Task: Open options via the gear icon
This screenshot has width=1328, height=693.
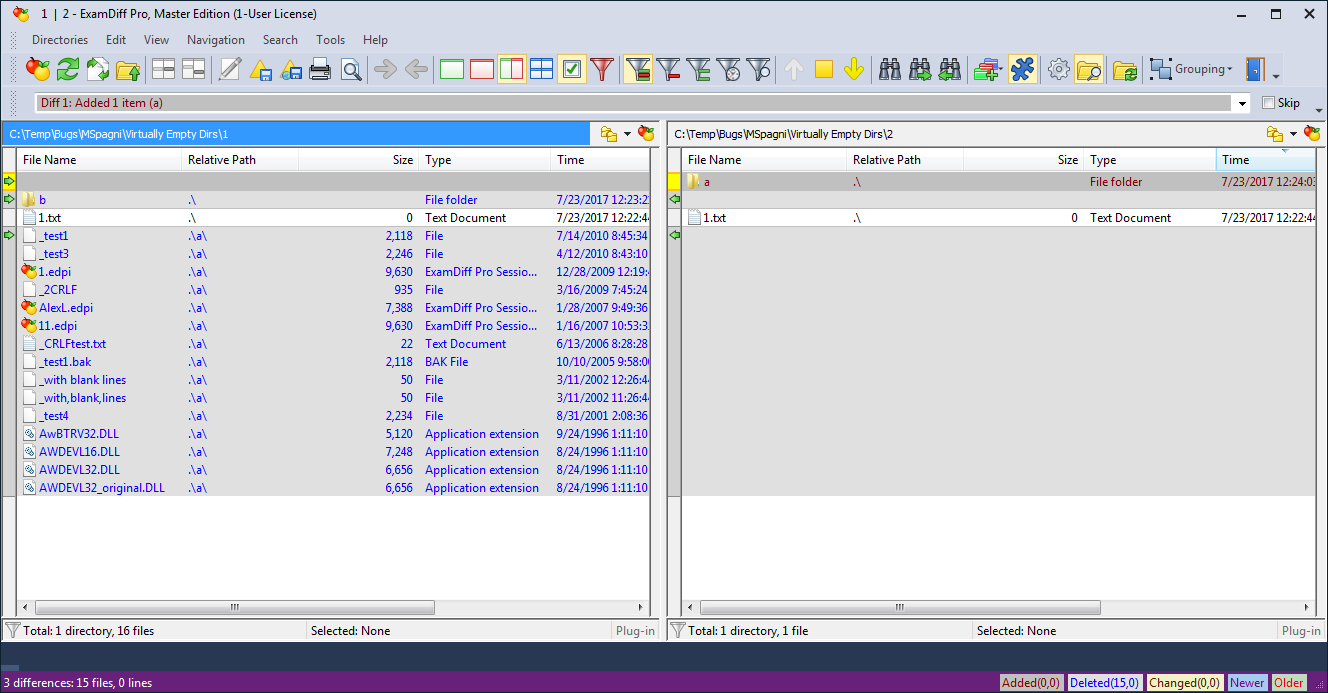Action: pyautogui.click(x=1058, y=69)
